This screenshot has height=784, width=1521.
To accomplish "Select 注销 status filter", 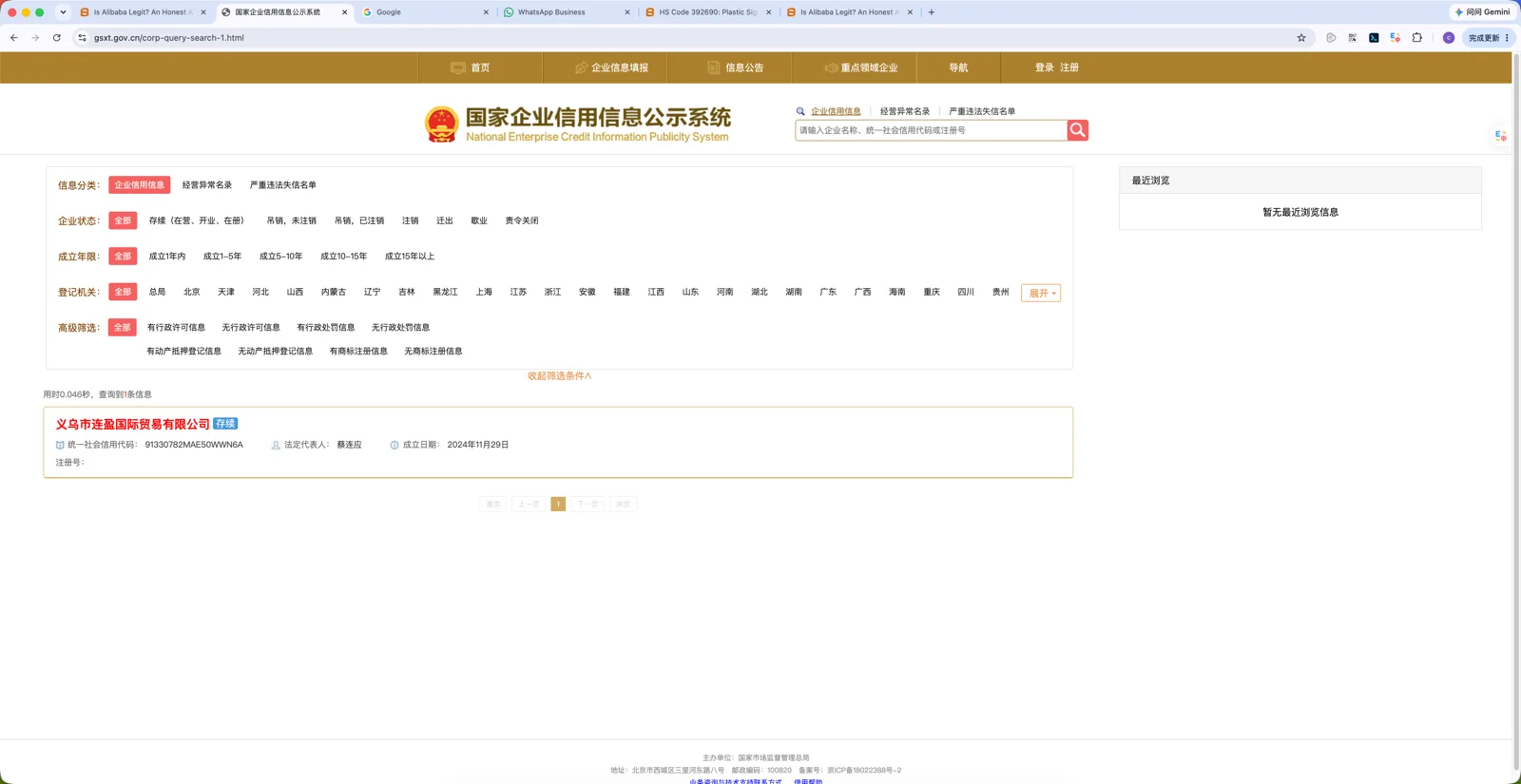I will coord(410,220).
